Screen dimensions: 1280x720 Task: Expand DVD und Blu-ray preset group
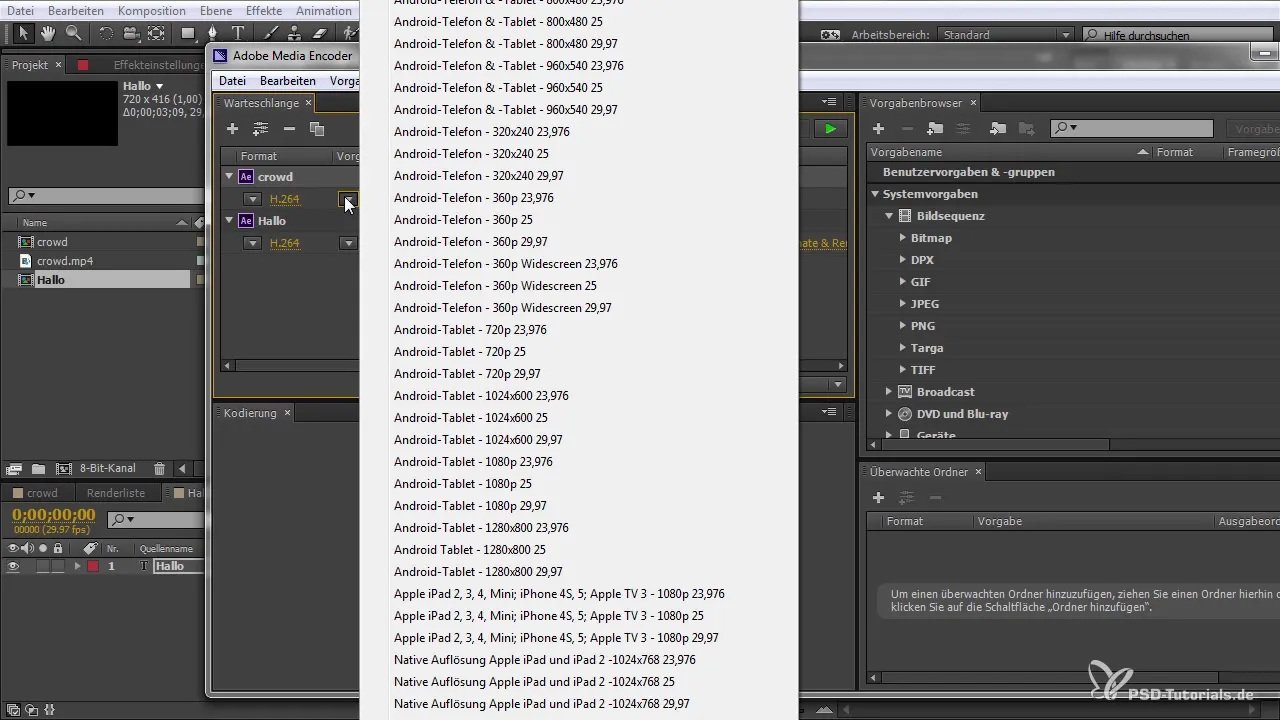coord(889,414)
